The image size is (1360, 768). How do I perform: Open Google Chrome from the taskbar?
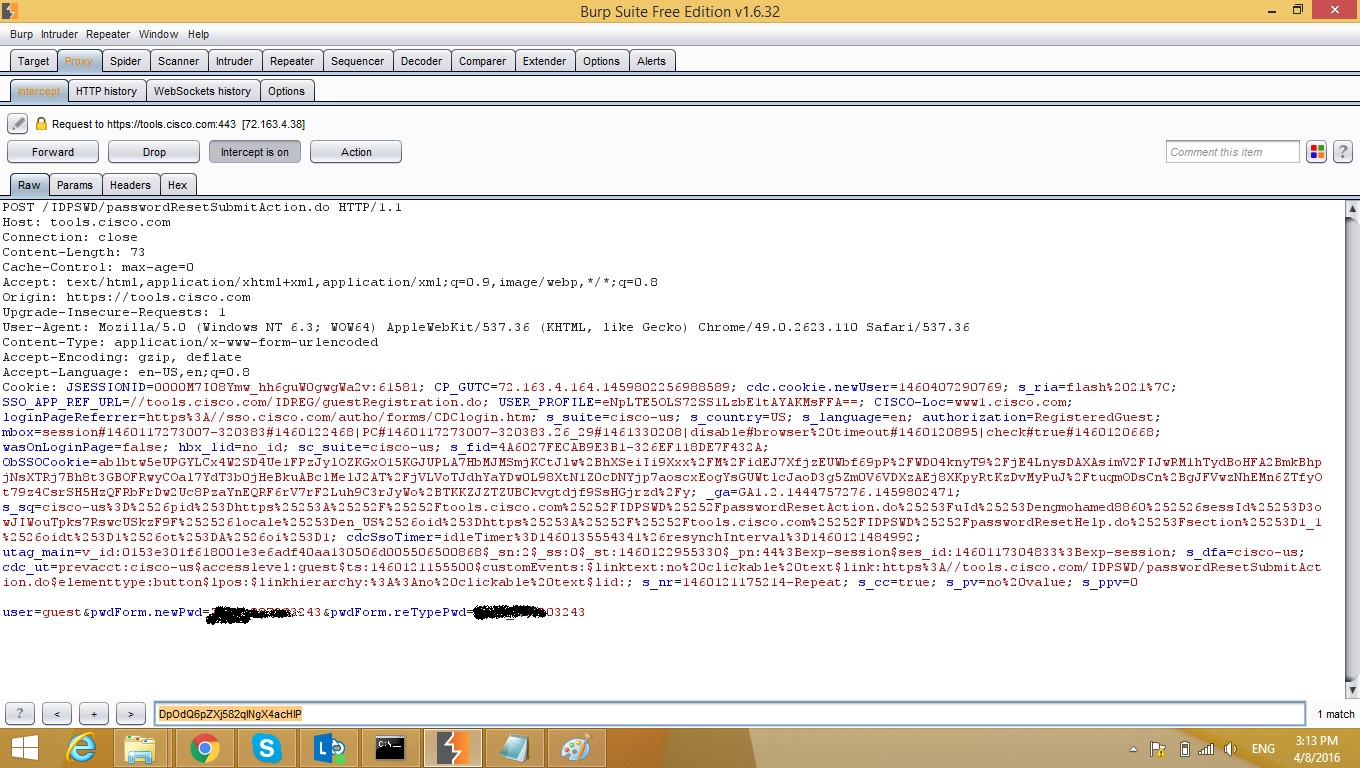[x=205, y=748]
